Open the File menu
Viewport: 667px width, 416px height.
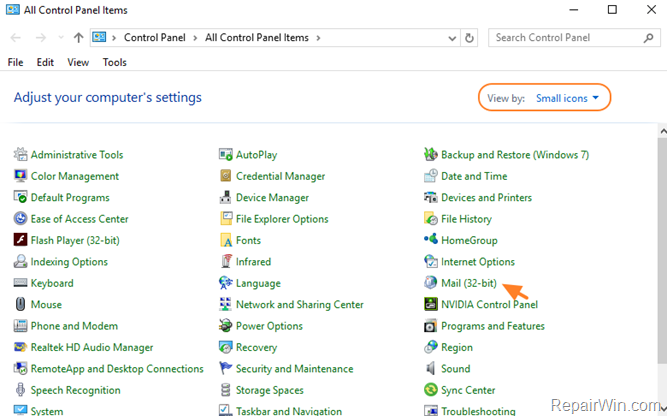click(x=15, y=63)
